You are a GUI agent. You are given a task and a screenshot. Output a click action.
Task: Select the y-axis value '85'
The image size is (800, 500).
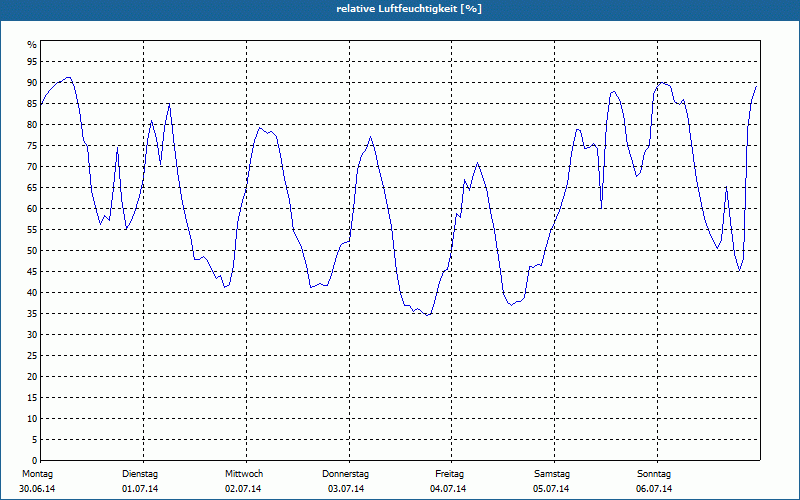(32, 104)
